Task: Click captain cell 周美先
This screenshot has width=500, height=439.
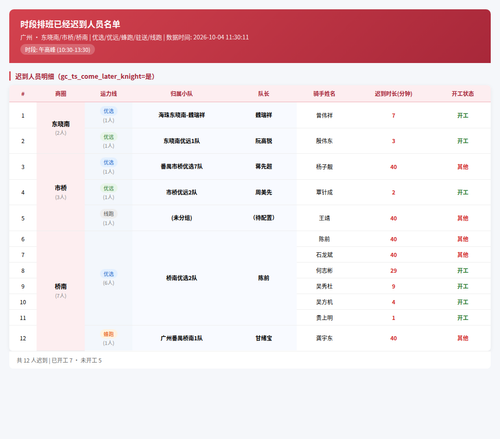Action: (x=263, y=192)
